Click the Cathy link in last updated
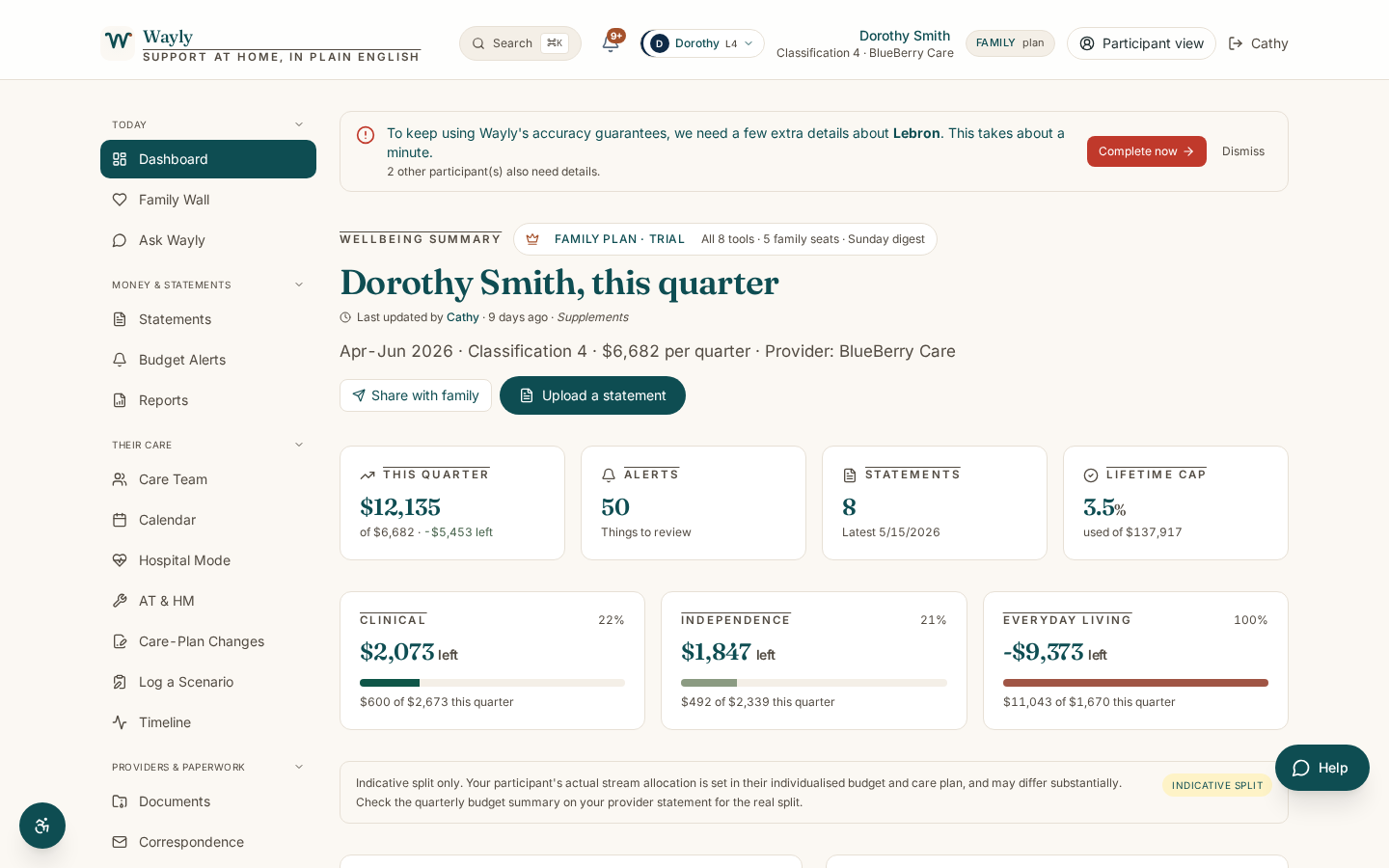This screenshot has height=868, width=1389. tap(463, 317)
